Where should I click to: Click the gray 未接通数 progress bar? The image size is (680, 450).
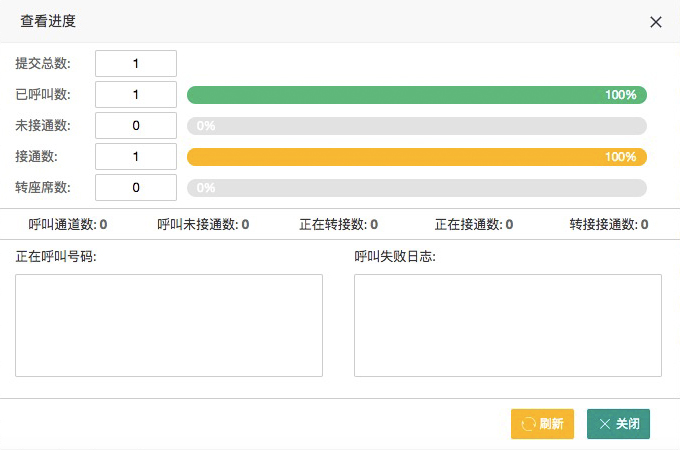point(417,126)
